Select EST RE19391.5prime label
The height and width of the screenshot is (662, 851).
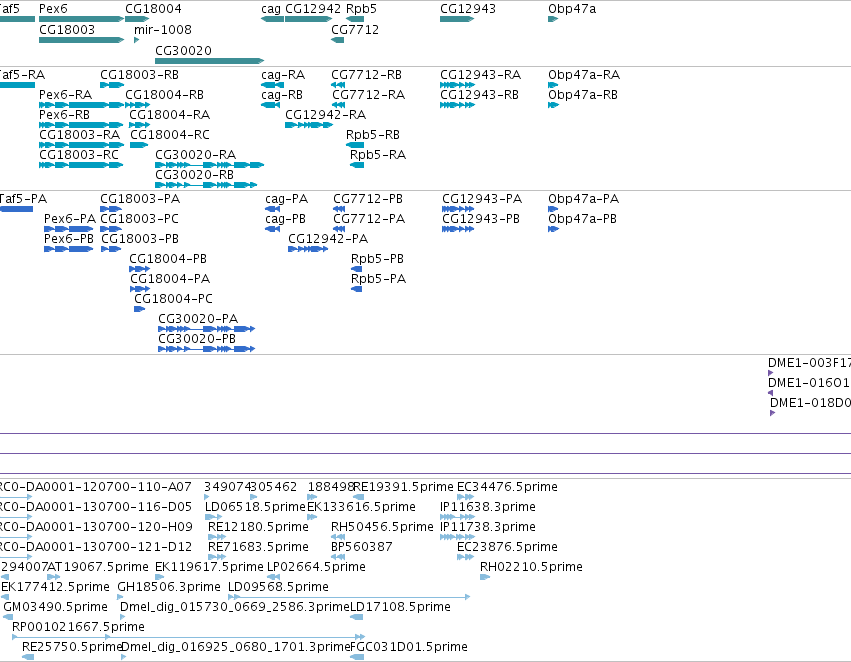coord(404,487)
